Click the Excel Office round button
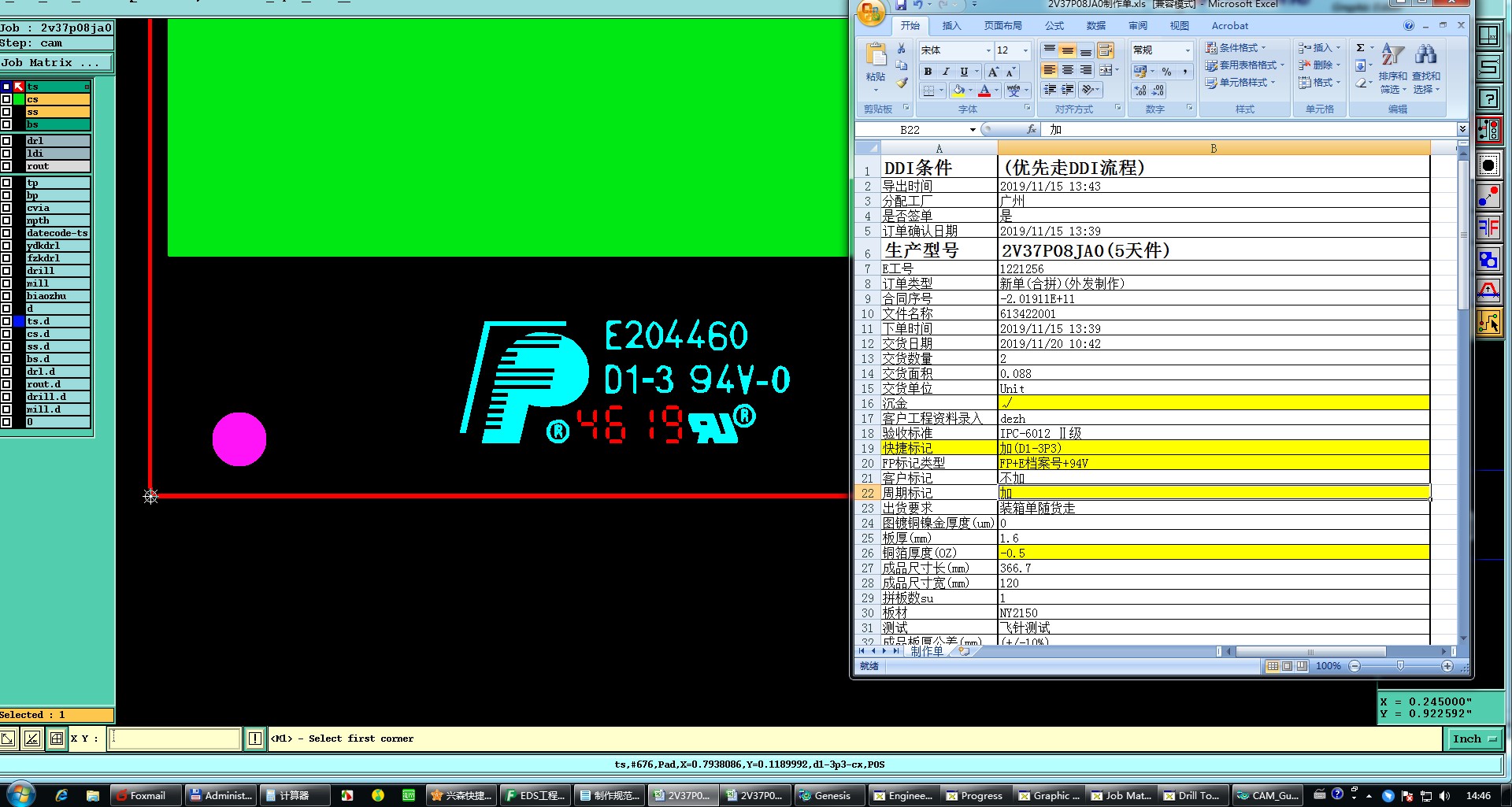The image size is (1512, 807). 870,13
